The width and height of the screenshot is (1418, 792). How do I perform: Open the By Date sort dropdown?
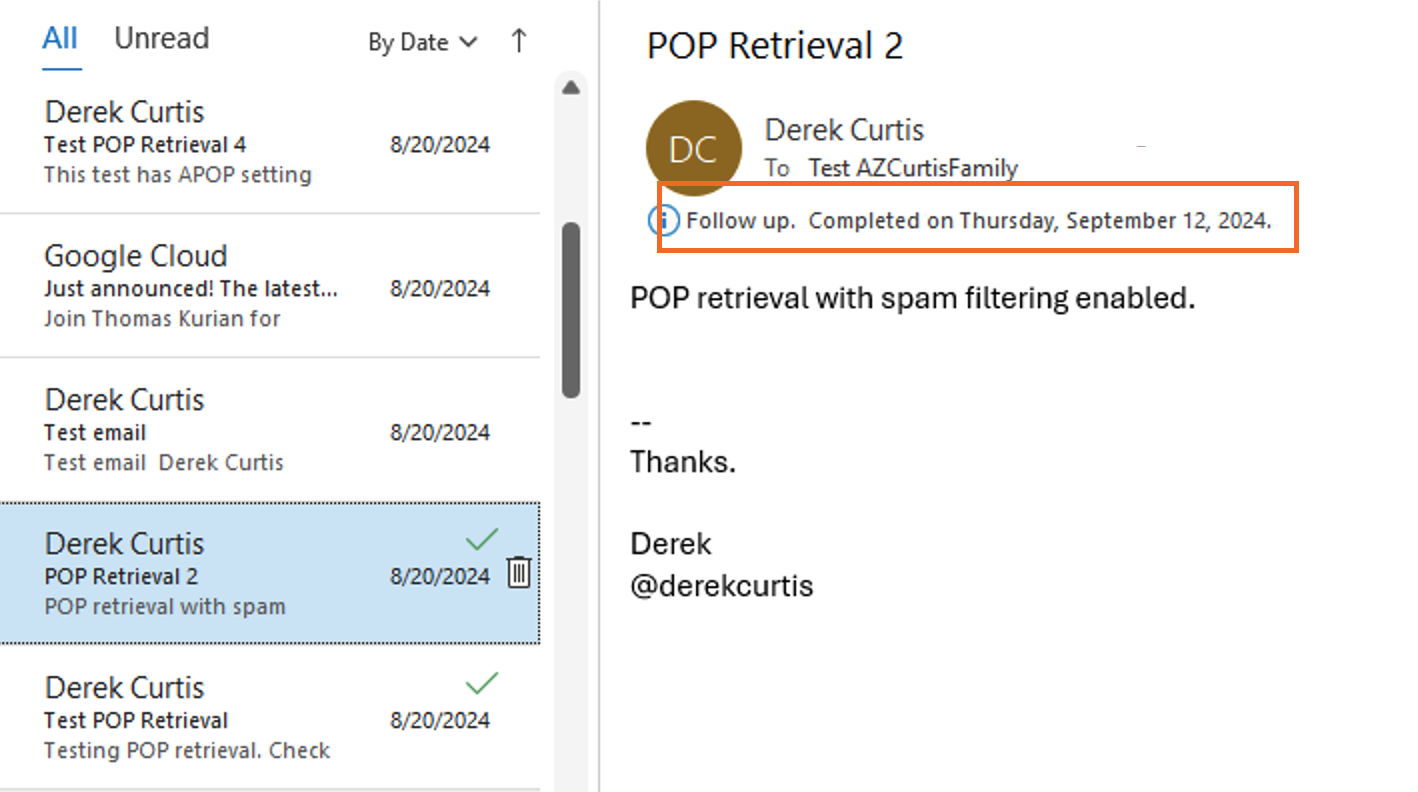pos(422,42)
